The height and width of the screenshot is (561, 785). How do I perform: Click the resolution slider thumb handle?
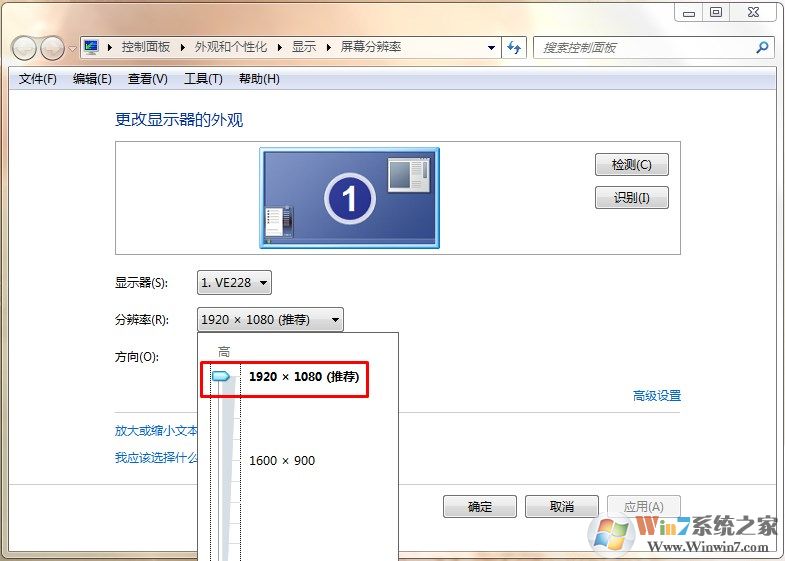(x=221, y=376)
